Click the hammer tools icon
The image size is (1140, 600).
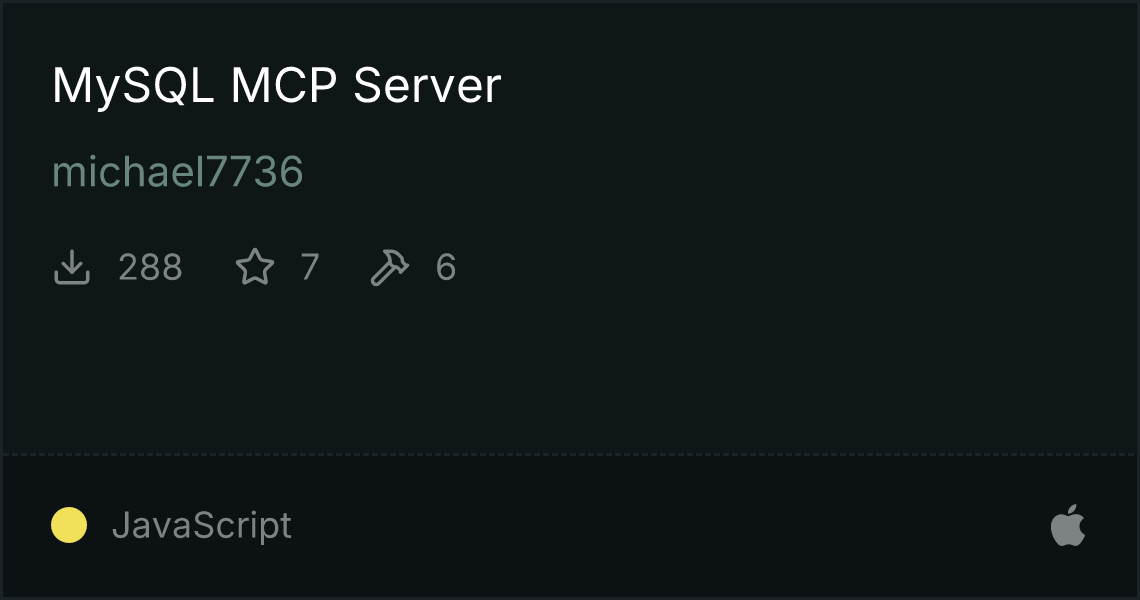click(390, 267)
